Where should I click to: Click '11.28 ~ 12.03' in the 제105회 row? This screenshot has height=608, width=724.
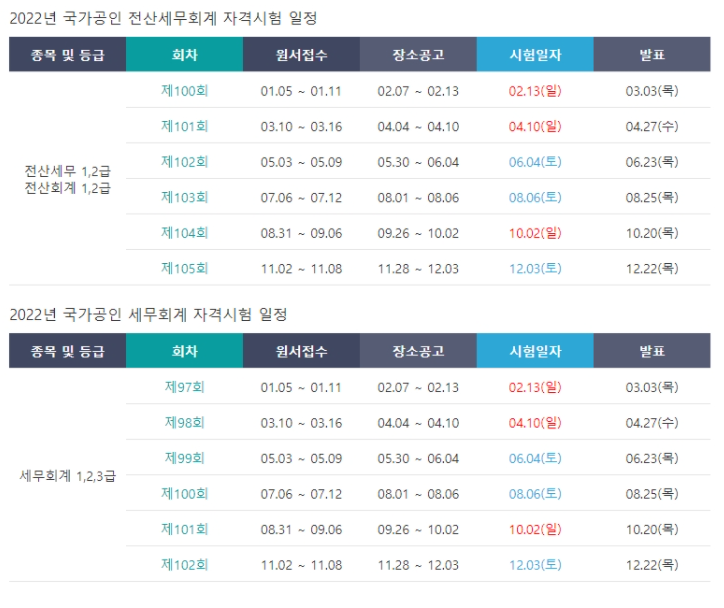pos(418,269)
